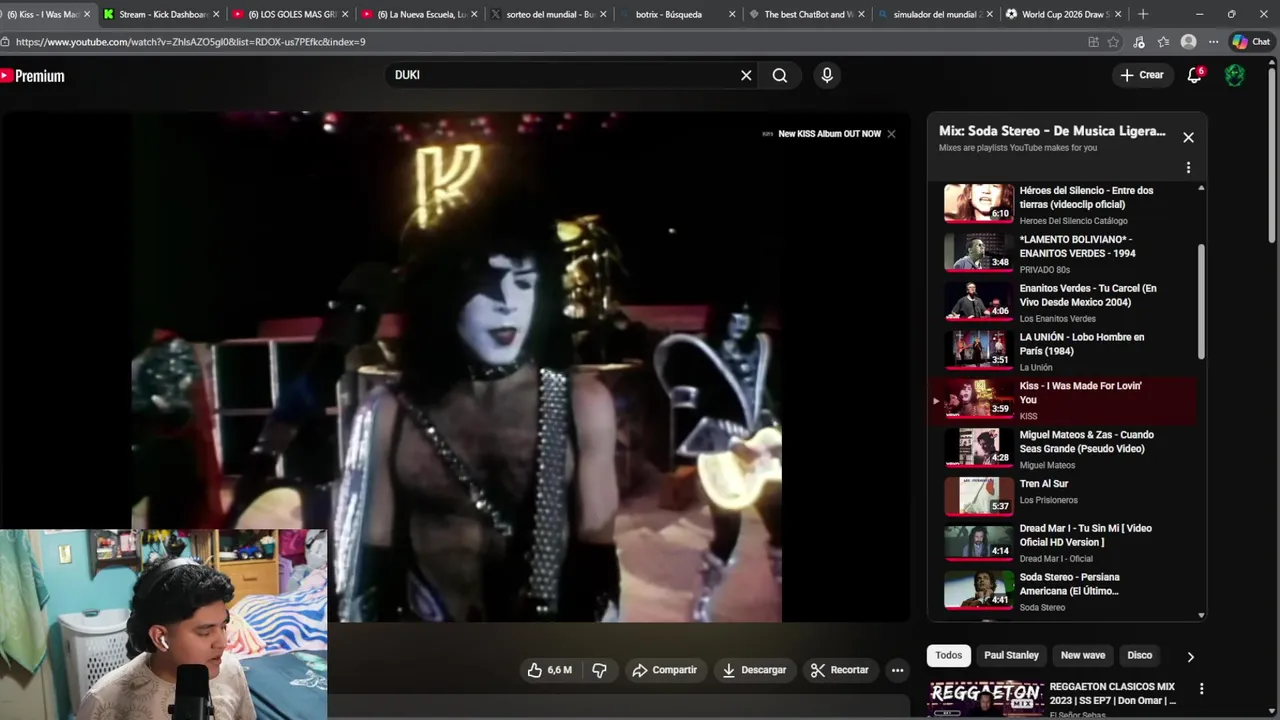Dismiss New KISS Album banner
The image size is (1280, 720).
click(x=891, y=134)
